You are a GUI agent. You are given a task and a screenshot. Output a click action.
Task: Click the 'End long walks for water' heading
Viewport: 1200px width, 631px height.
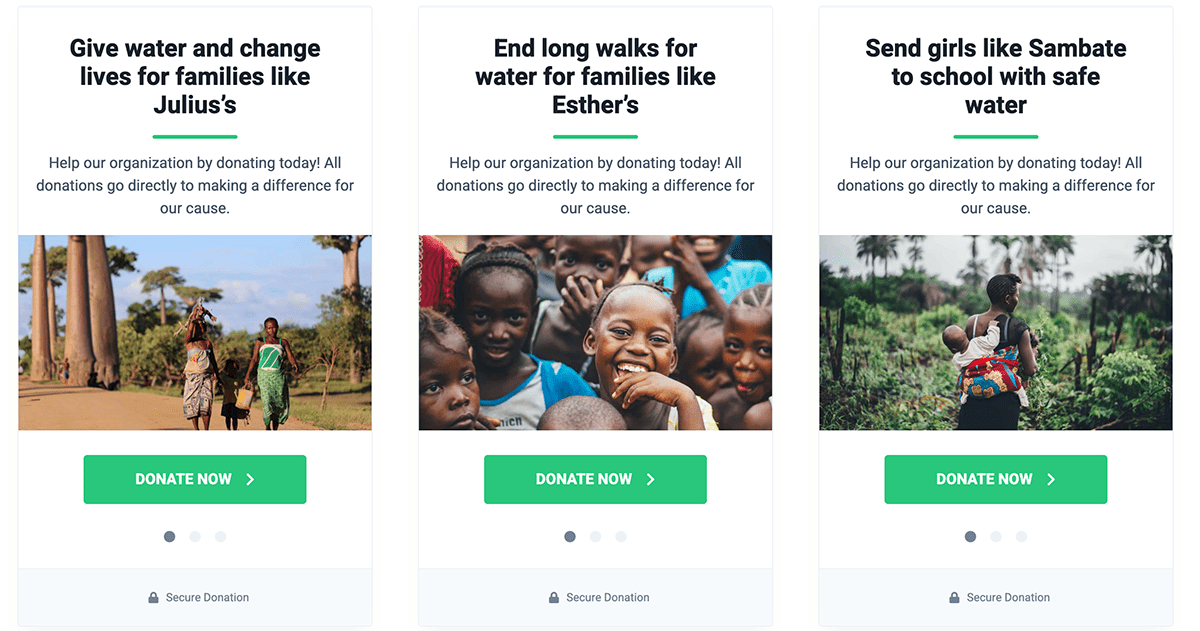point(595,76)
